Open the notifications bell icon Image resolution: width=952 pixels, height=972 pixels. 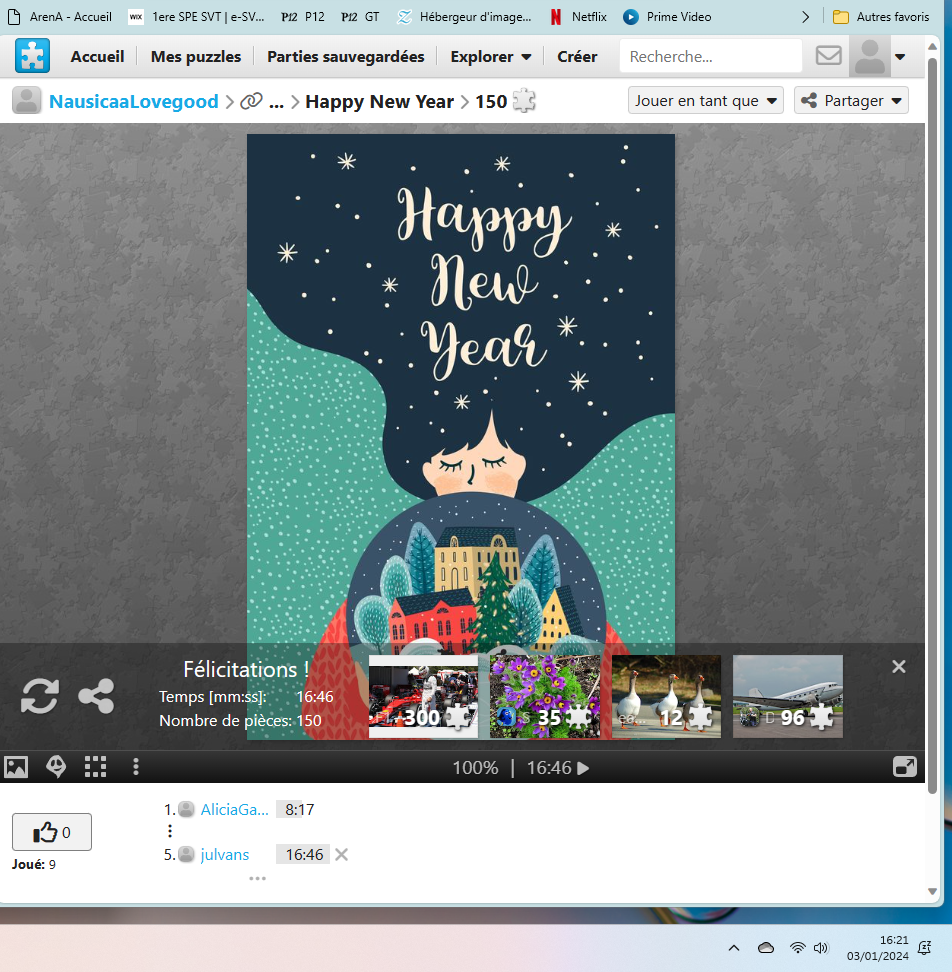[x=924, y=947]
